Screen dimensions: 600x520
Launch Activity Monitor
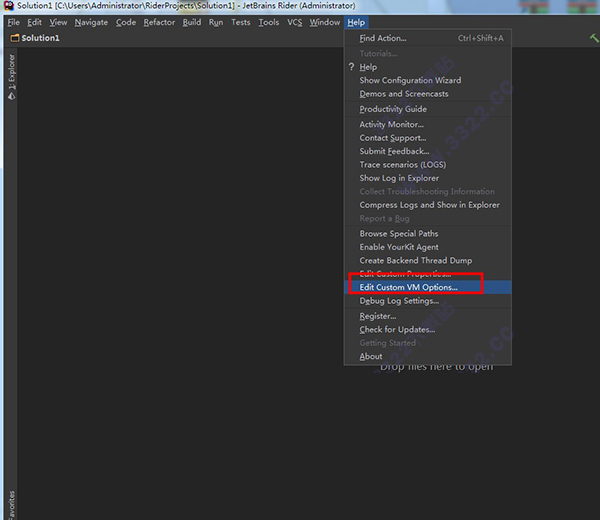[x=428, y=125]
